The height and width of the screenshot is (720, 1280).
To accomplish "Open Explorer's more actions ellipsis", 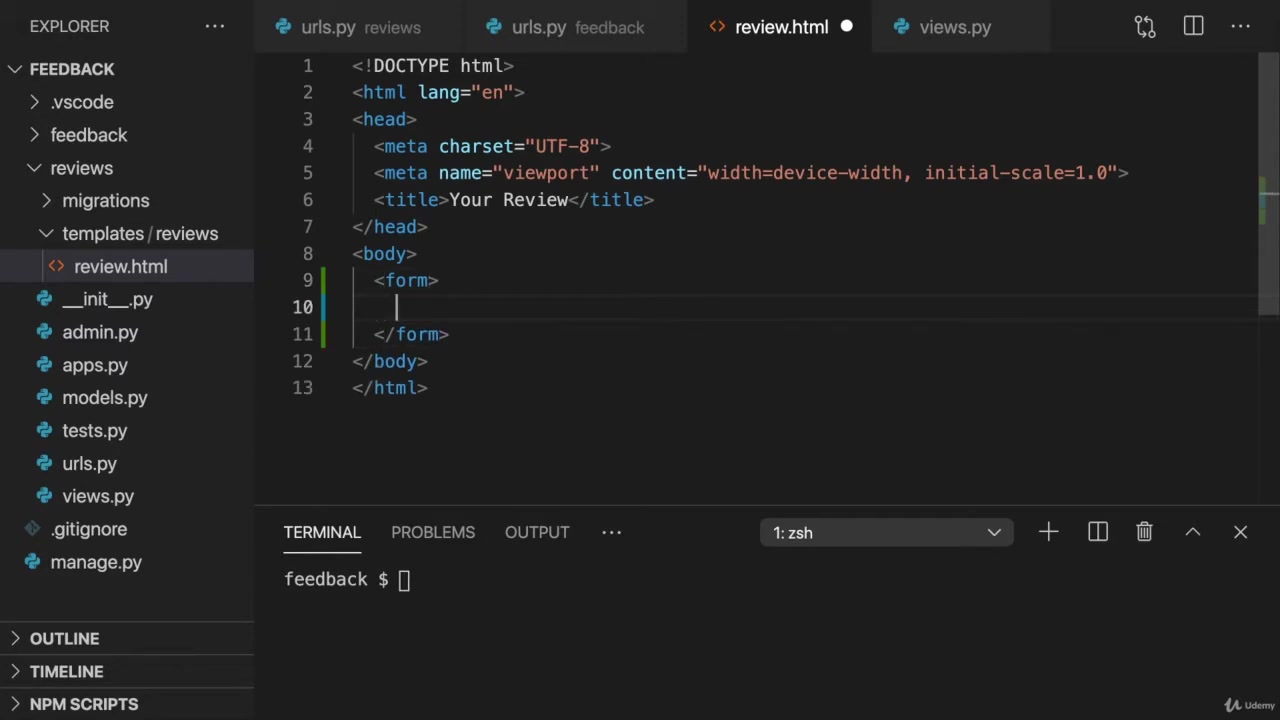I will 215,27.
